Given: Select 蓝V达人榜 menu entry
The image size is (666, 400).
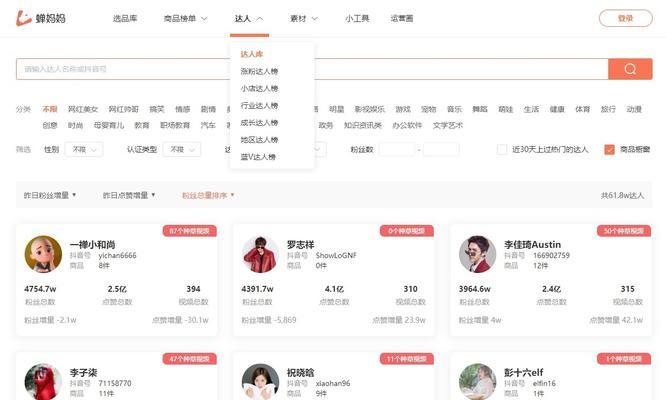Looking at the screenshot, I should click(258, 157).
